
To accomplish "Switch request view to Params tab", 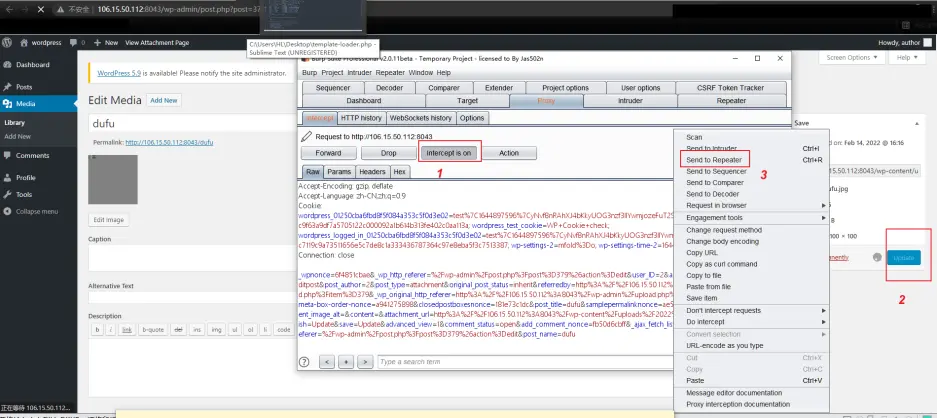I will tap(339, 172).
